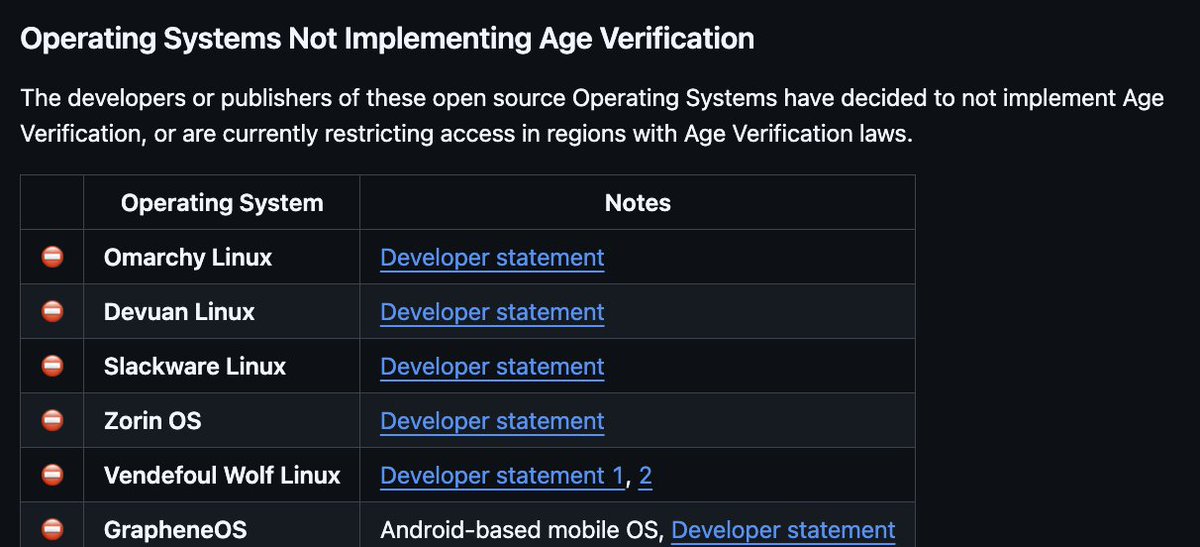Click no-entry icon beside Vendefoul Wolf Linux
The height and width of the screenshot is (547, 1200).
coord(52,475)
